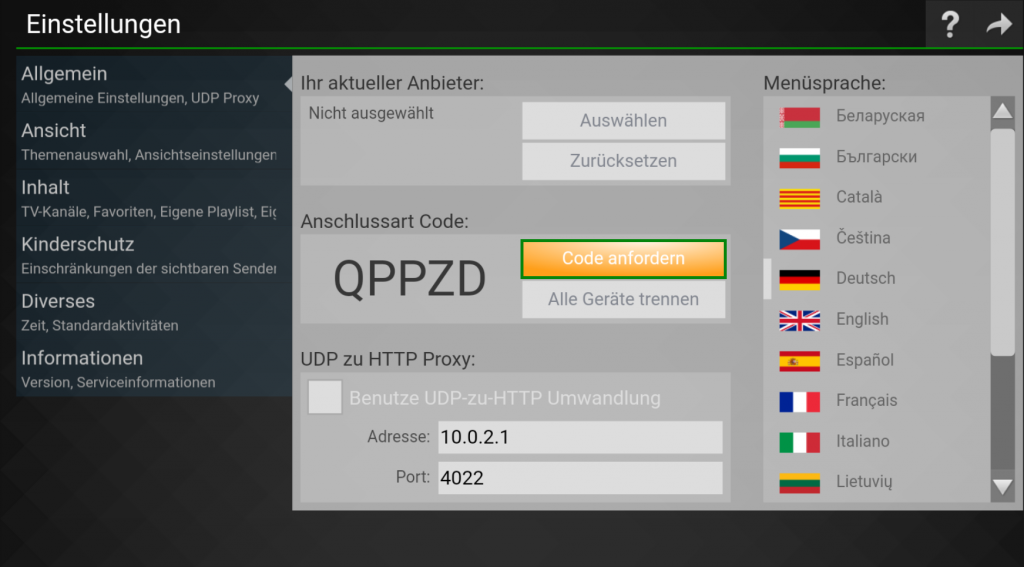The width and height of the screenshot is (1024, 567).
Task: Open the Allgemein settings section
Action: click(154, 84)
